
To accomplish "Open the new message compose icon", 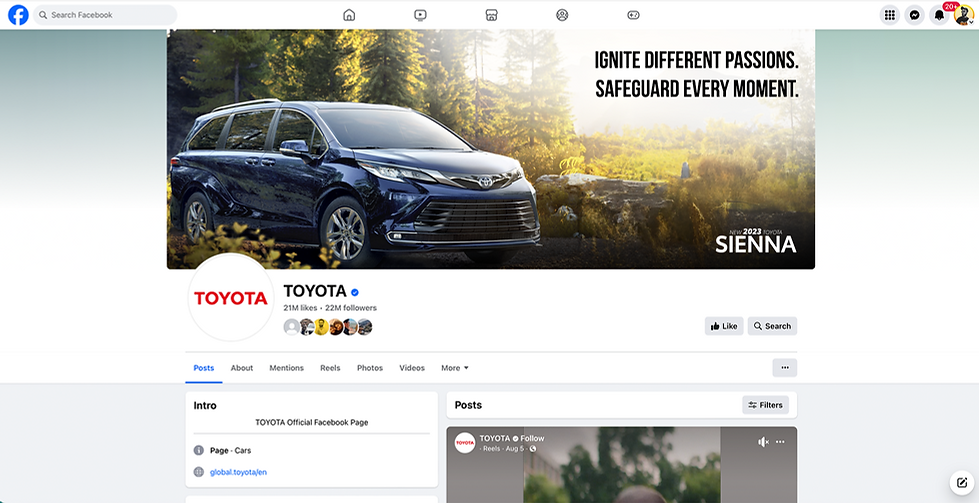I will tap(962, 482).
